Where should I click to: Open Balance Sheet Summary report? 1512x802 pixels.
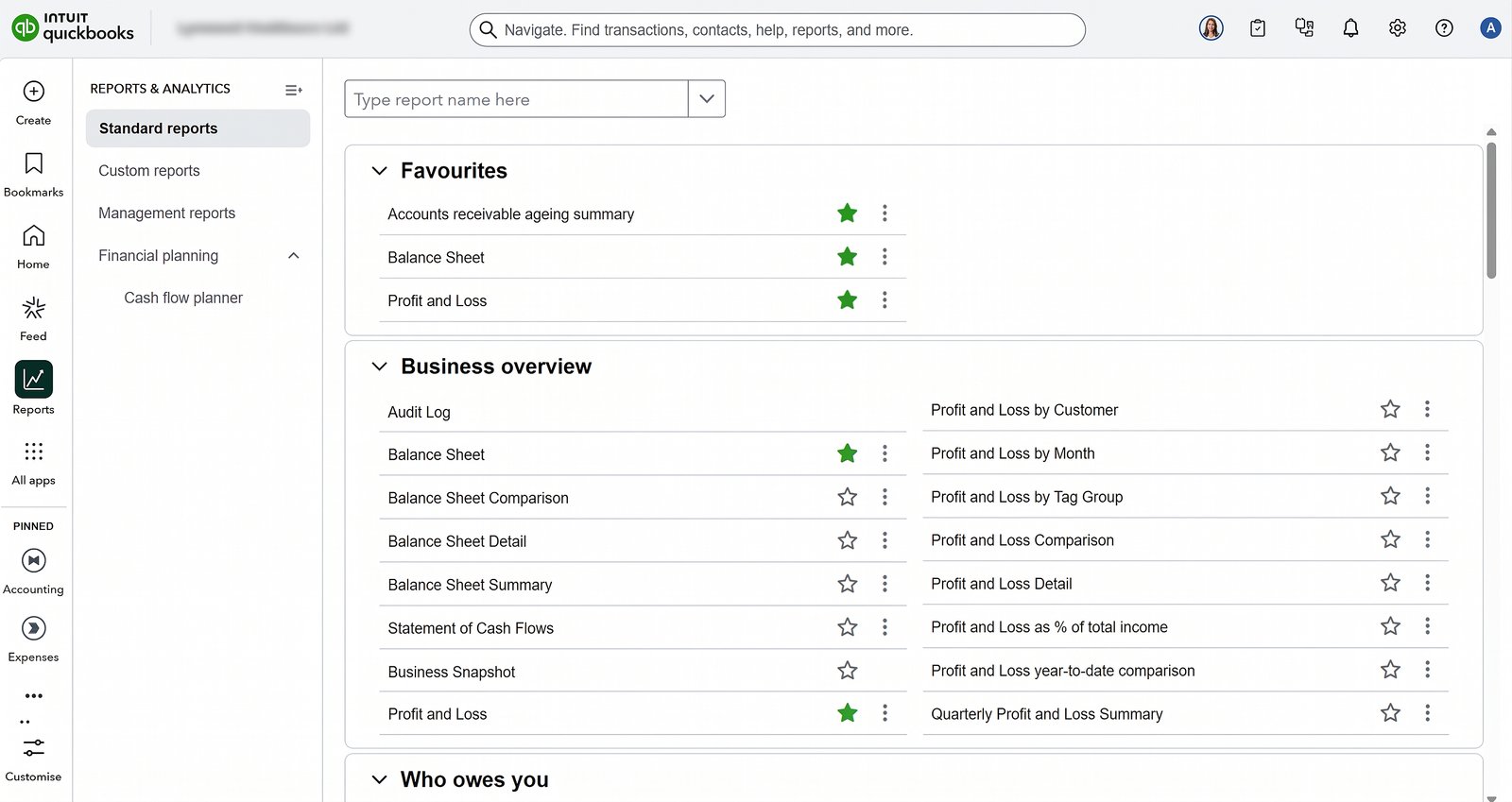click(x=470, y=585)
